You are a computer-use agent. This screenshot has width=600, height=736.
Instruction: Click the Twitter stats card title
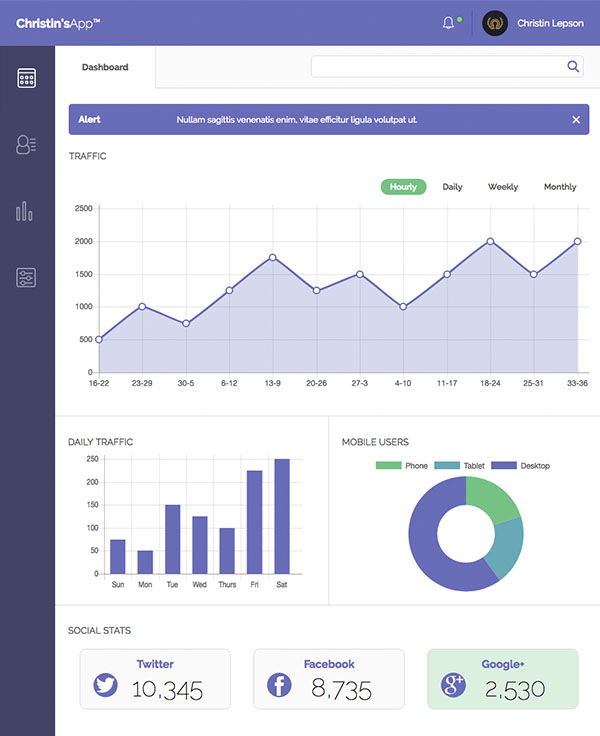155,664
